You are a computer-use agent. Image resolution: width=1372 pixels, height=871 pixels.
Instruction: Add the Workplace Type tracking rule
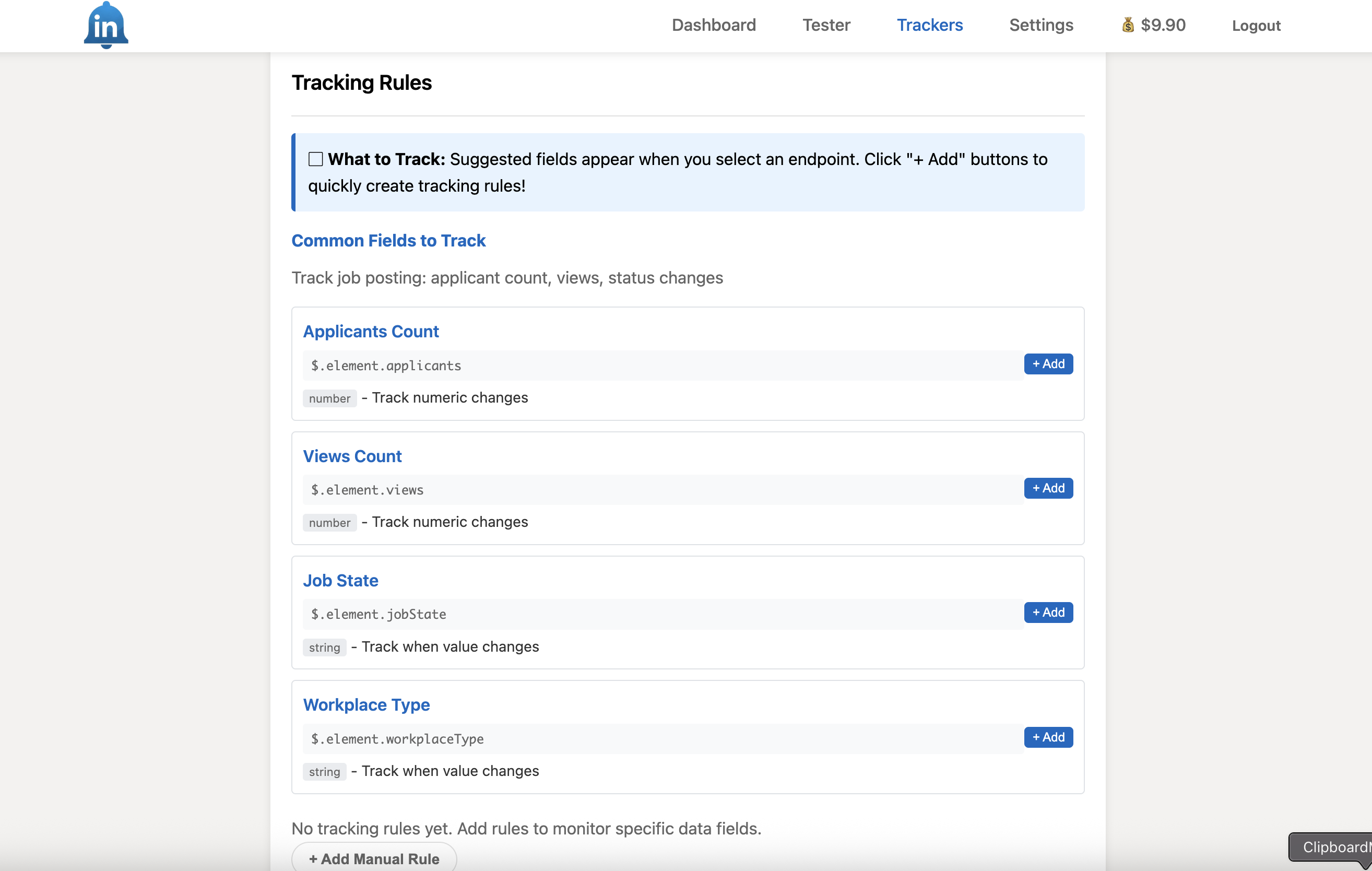tap(1048, 736)
